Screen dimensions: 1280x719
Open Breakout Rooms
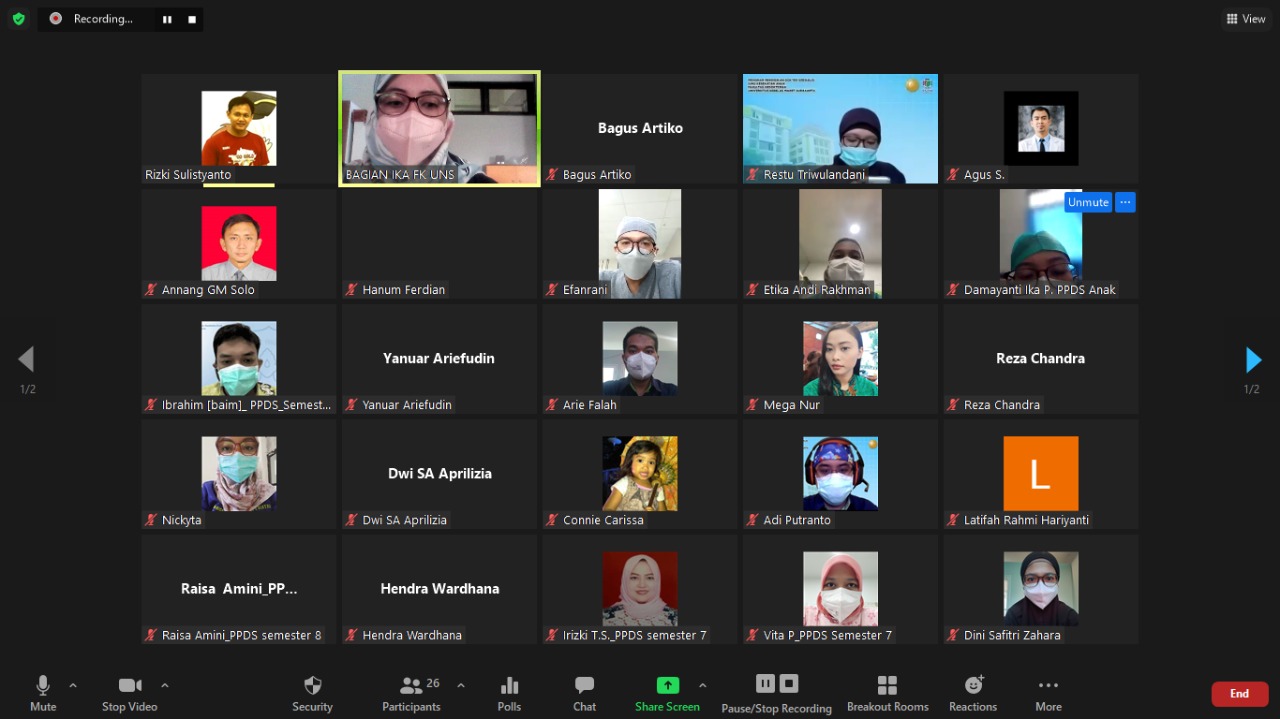point(887,686)
